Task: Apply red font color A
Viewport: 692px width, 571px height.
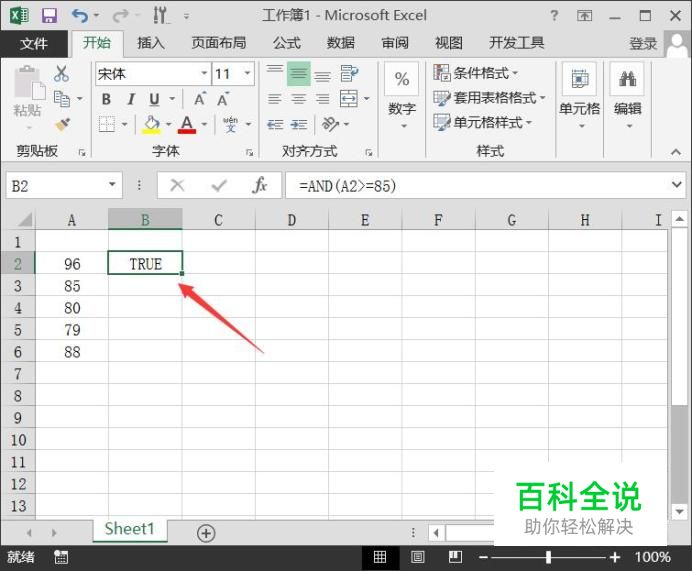Action: click(187, 124)
